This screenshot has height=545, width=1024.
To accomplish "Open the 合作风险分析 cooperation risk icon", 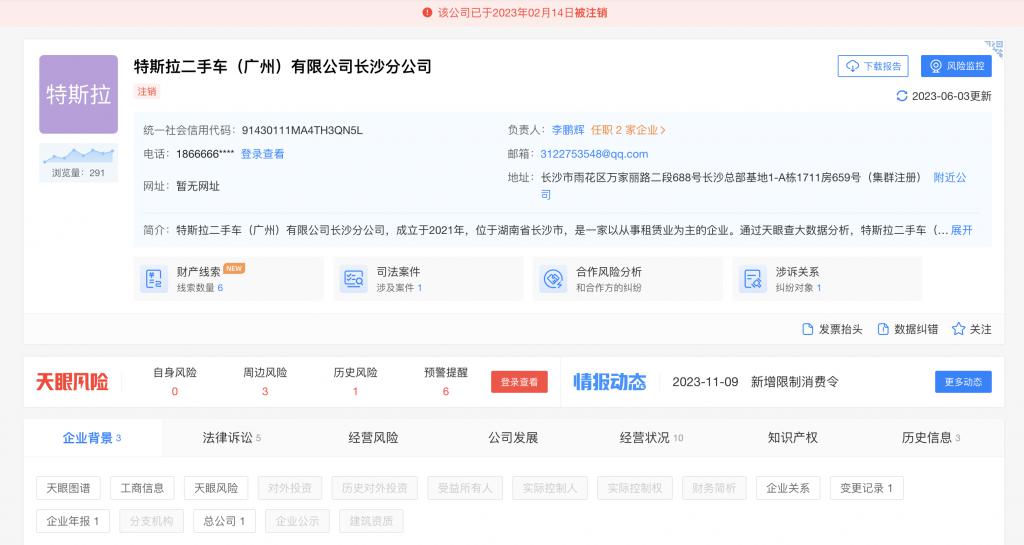I will coord(553,279).
